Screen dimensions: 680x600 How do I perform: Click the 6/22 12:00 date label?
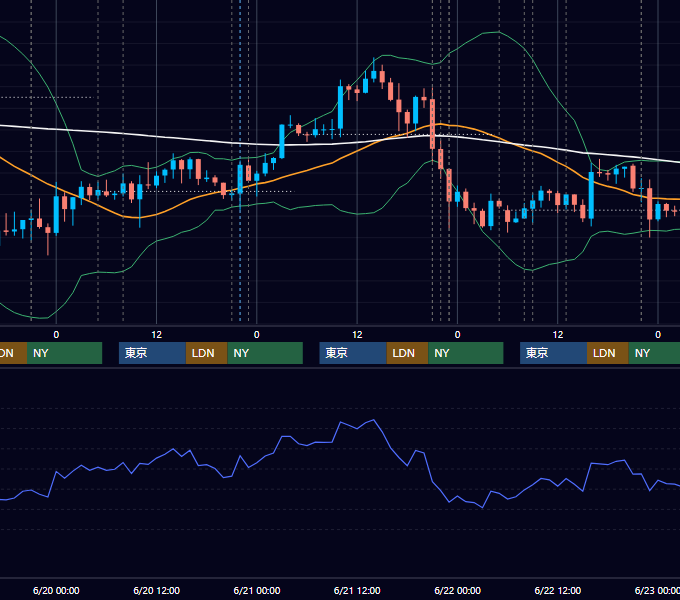point(558,590)
